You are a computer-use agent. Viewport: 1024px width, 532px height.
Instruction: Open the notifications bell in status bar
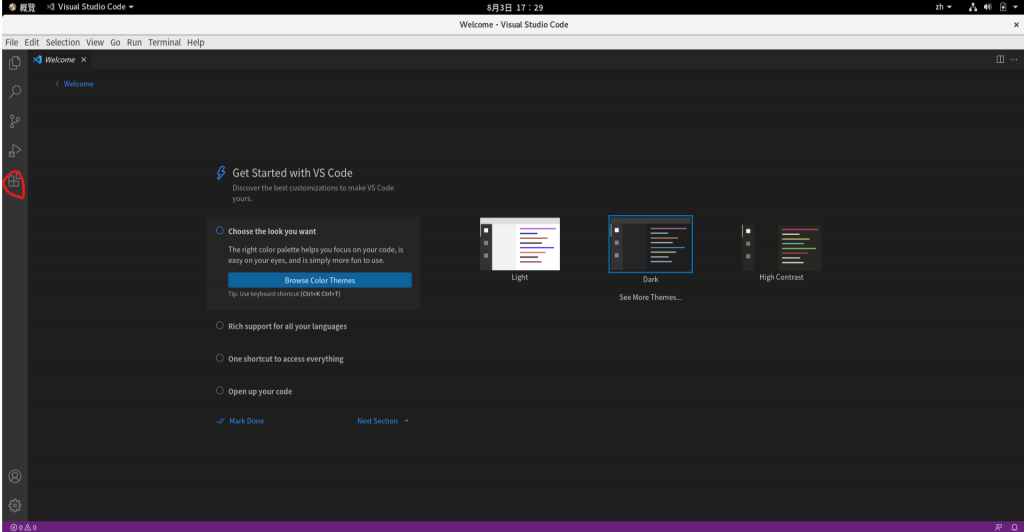click(1014, 527)
